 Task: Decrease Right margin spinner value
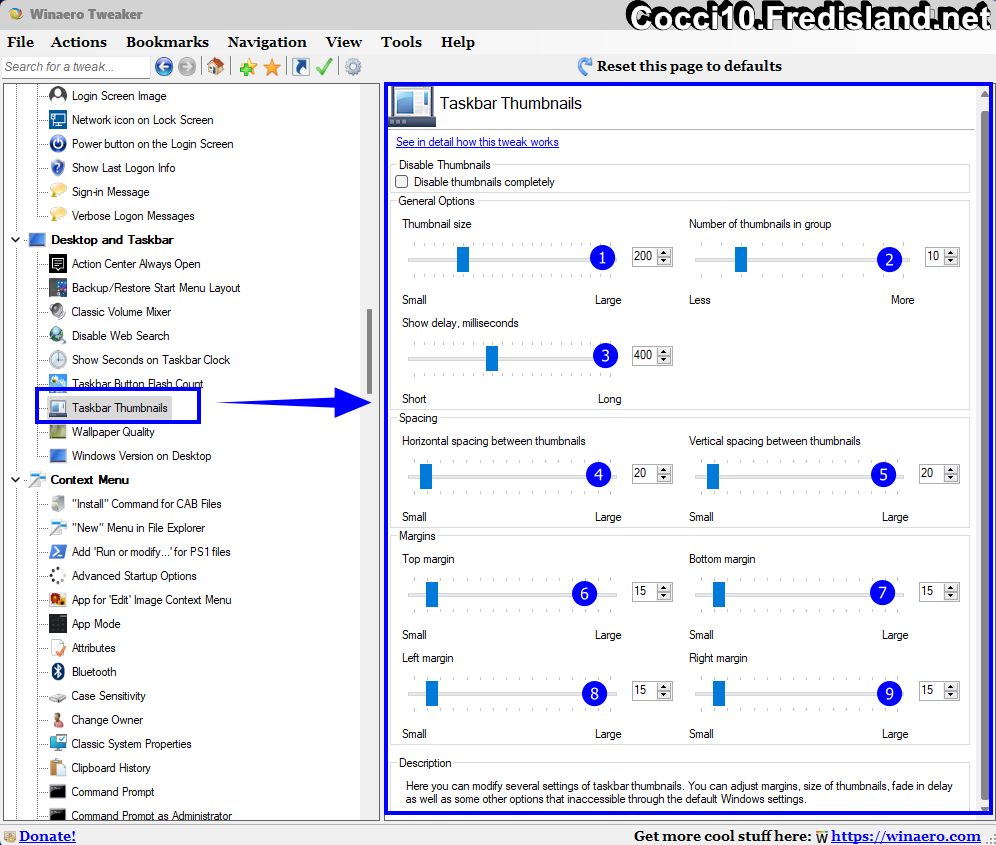tap(951, 694)
